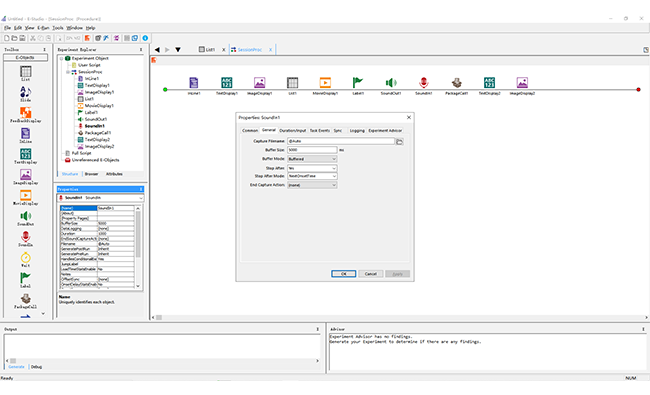Screen dimensions: 650x395
Task: Open the Stop After Mode dropdown
Action: (x=312, y=176)
